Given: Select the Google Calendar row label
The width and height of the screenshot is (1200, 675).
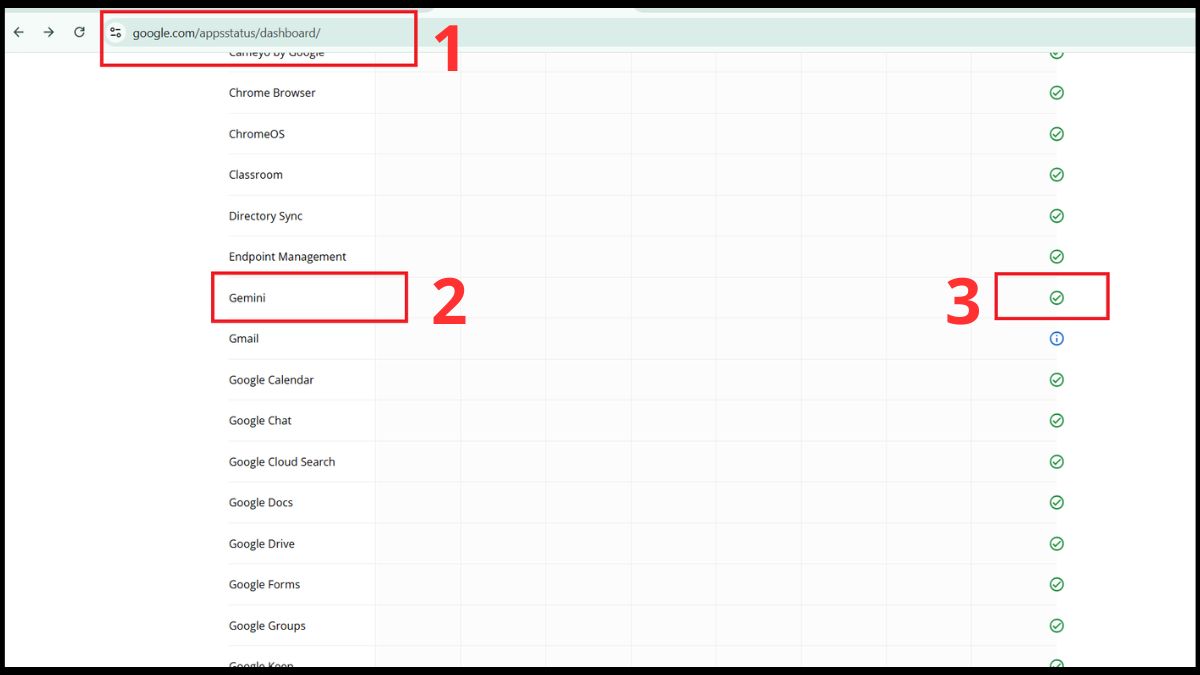Looking at the screenshot, I should 271,380.
